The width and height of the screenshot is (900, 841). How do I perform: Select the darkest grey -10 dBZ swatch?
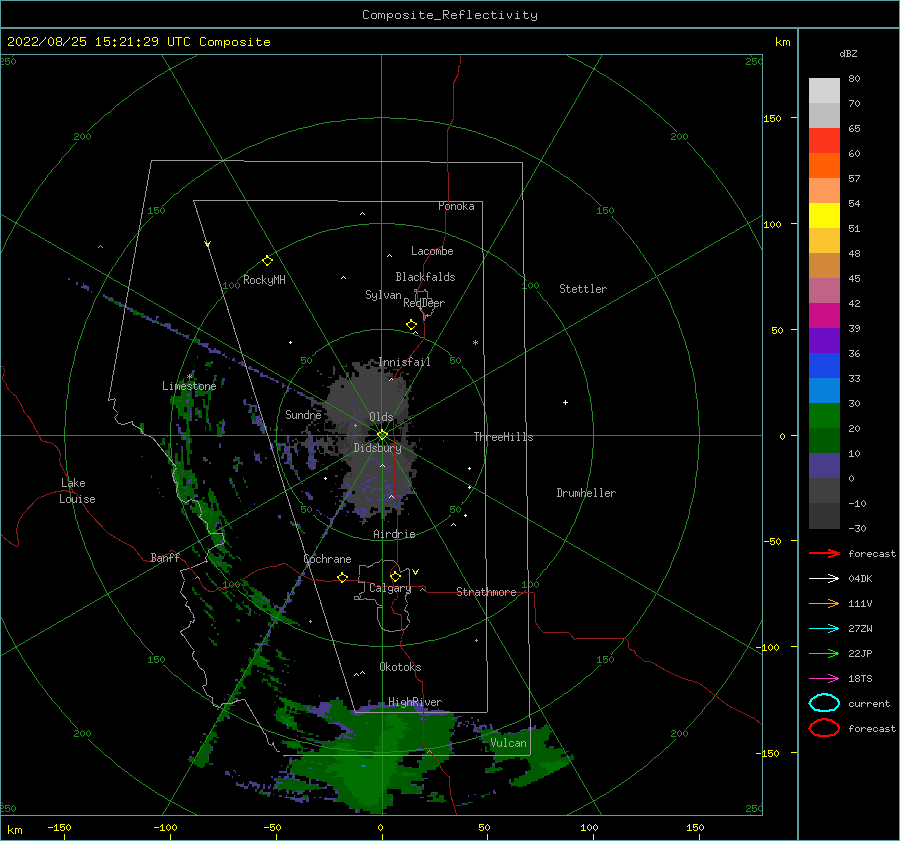pyautogui.click(x=824, y=515)
